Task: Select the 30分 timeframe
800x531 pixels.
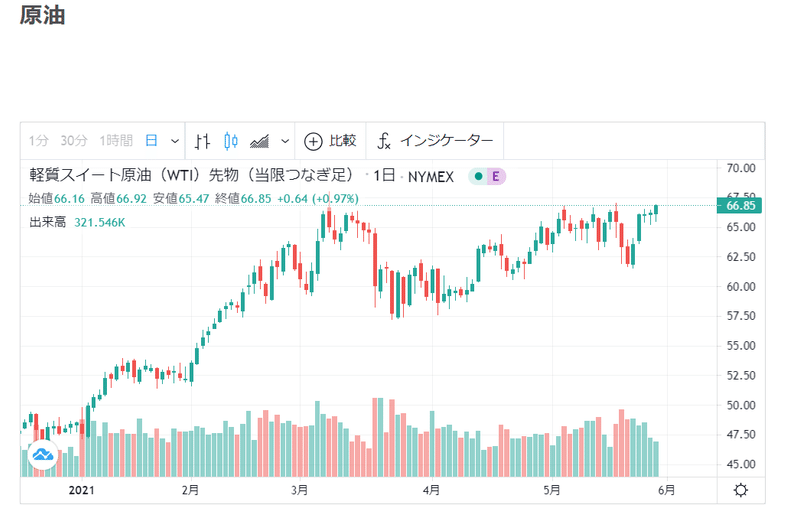Action: (74, 140)
